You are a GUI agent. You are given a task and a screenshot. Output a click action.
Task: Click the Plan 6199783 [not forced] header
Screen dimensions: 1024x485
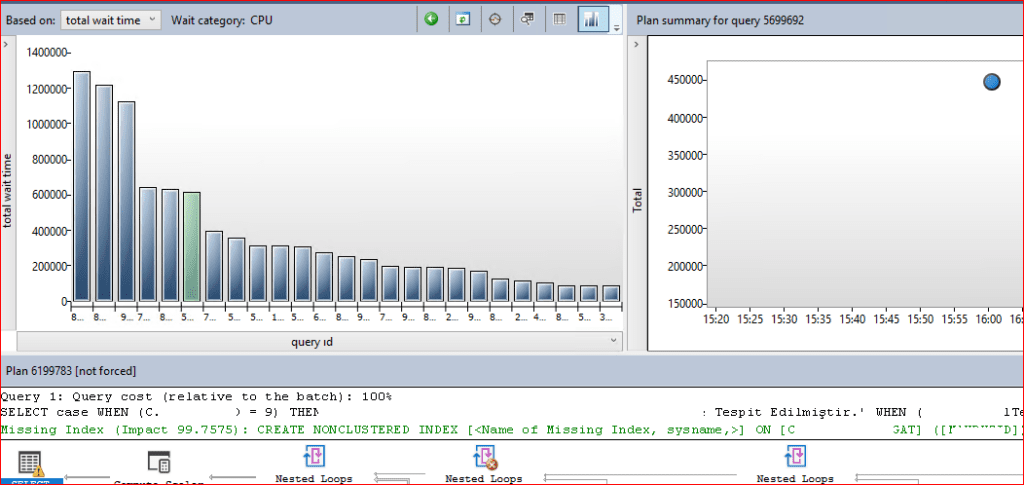tap(70, 370)
